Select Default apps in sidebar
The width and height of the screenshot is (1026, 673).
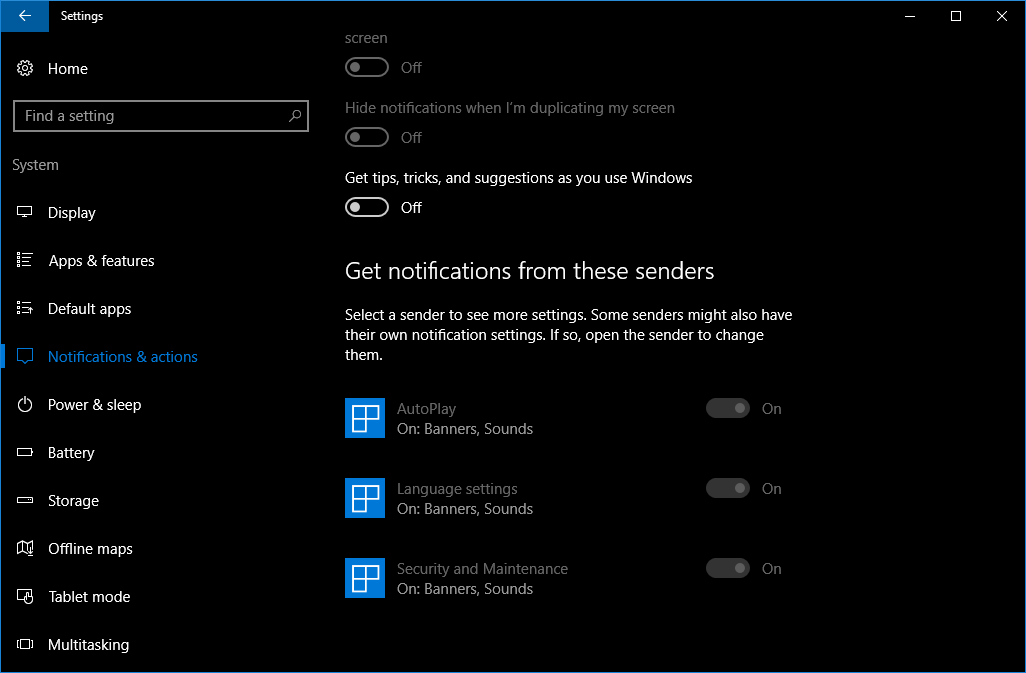89,309
